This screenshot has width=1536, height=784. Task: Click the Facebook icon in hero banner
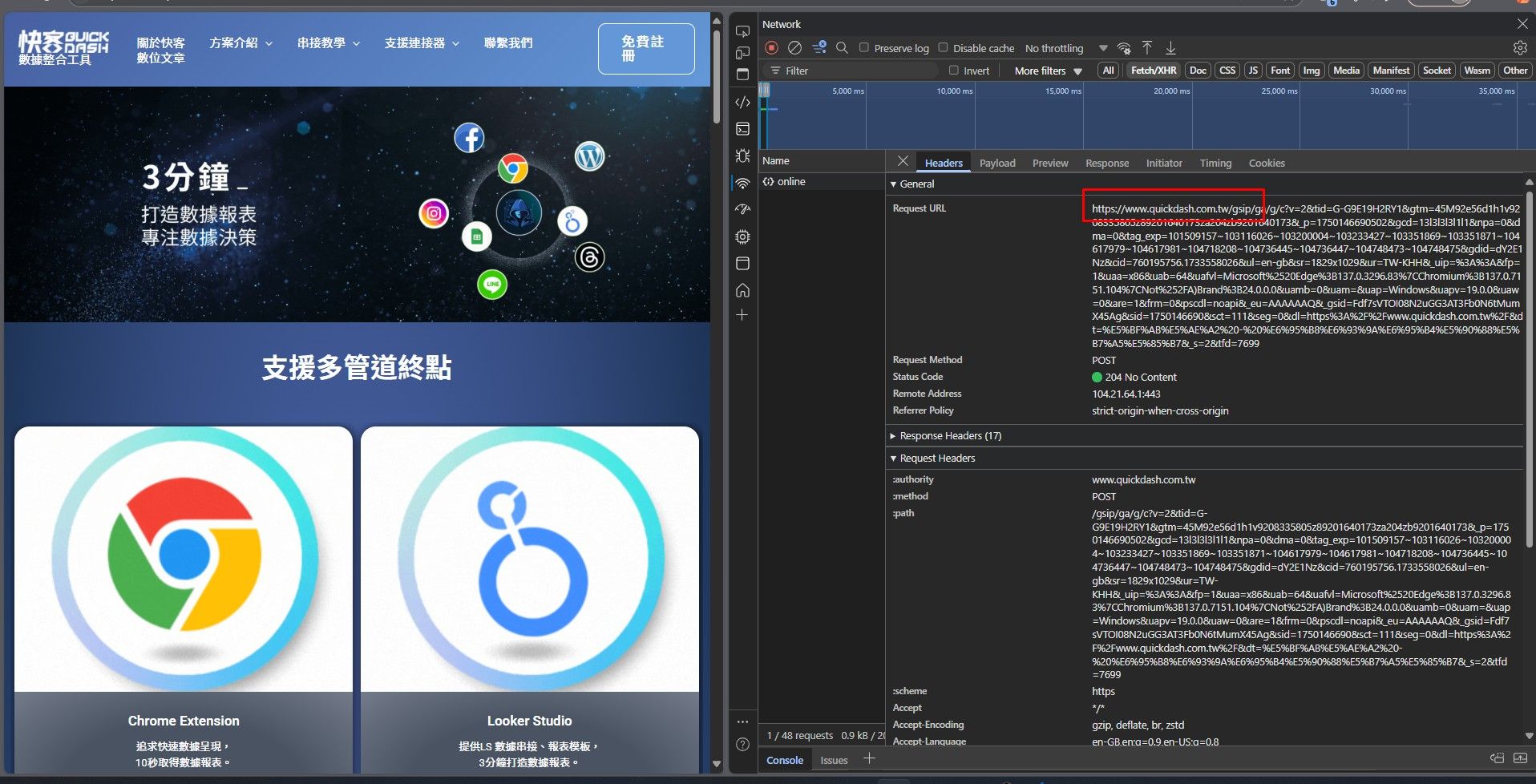(470, 138)
